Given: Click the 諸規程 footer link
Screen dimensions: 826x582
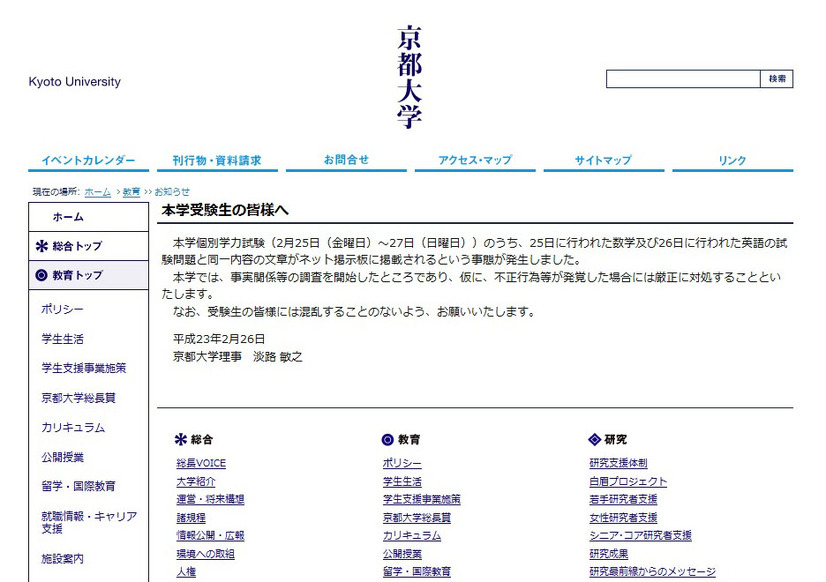Looking at the screenshot, I should point(191,518).
